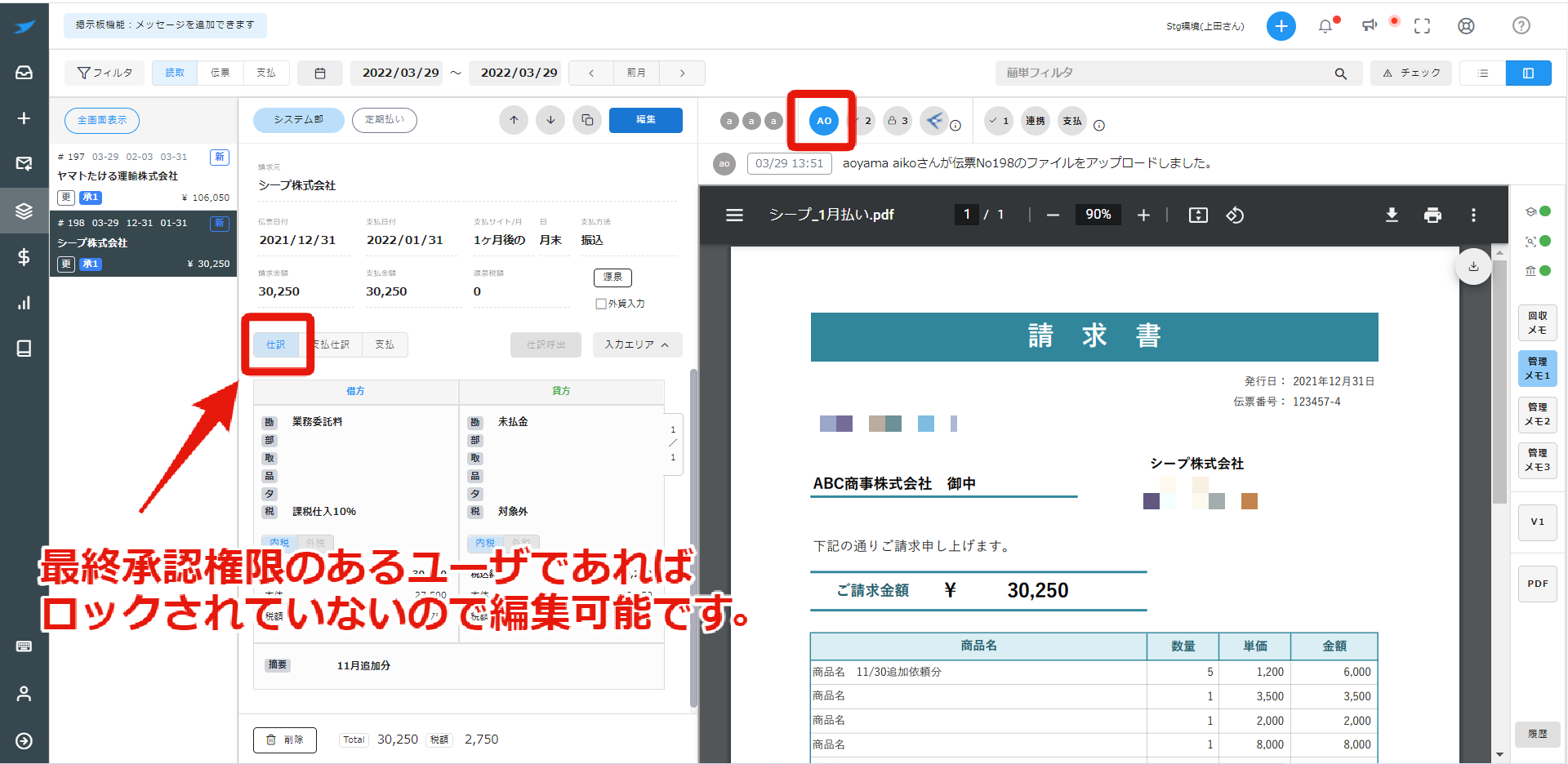The height and width of the screenshot is (764, 1568).
Task: Open the inbox icon in left sidebar
Action: click(x=24, y=73)
